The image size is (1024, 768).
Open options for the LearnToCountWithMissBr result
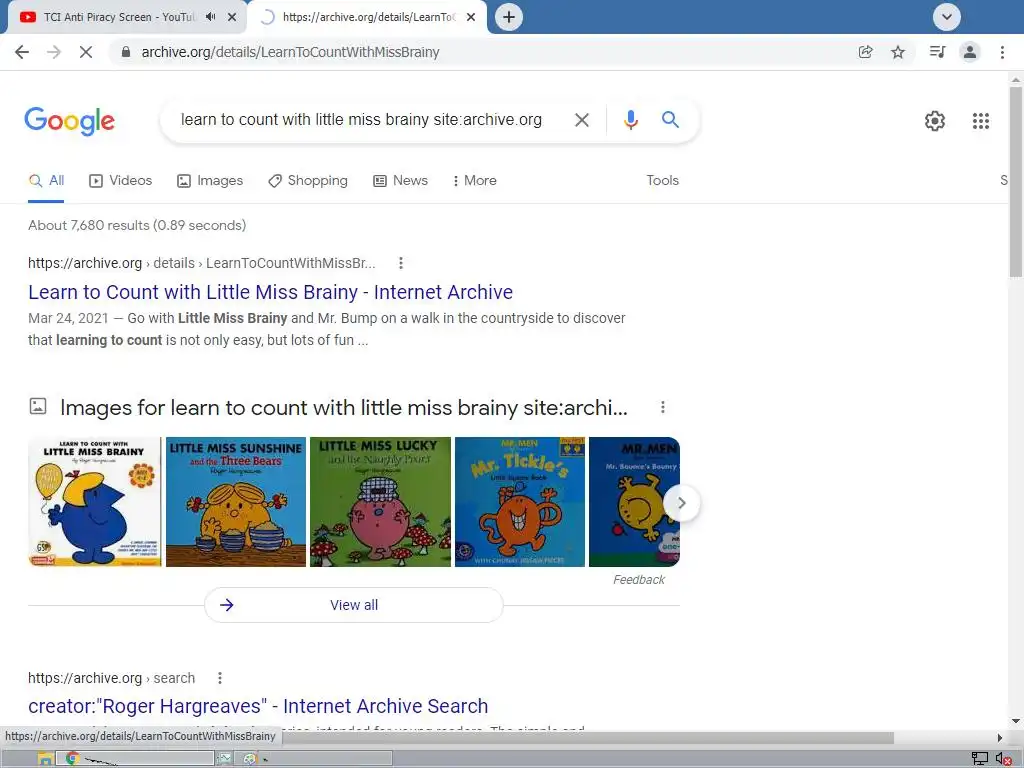[401, 263]
